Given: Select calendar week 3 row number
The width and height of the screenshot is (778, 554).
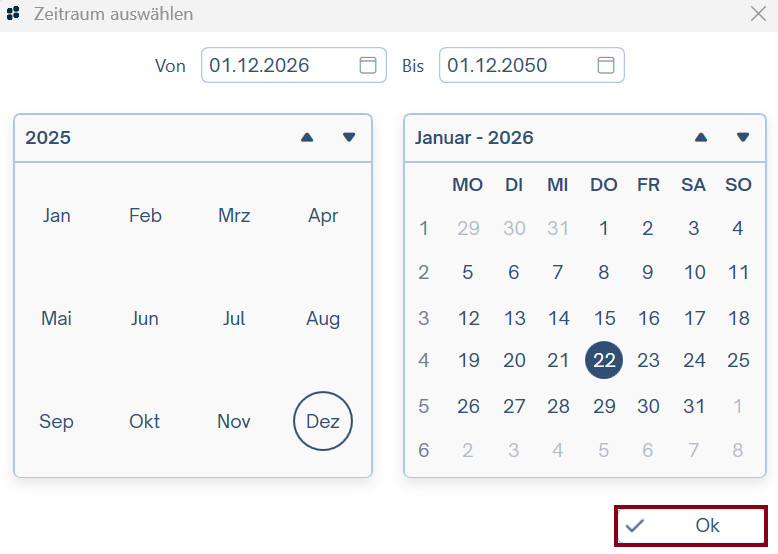Looking at the screenshot, I should 424,318.
